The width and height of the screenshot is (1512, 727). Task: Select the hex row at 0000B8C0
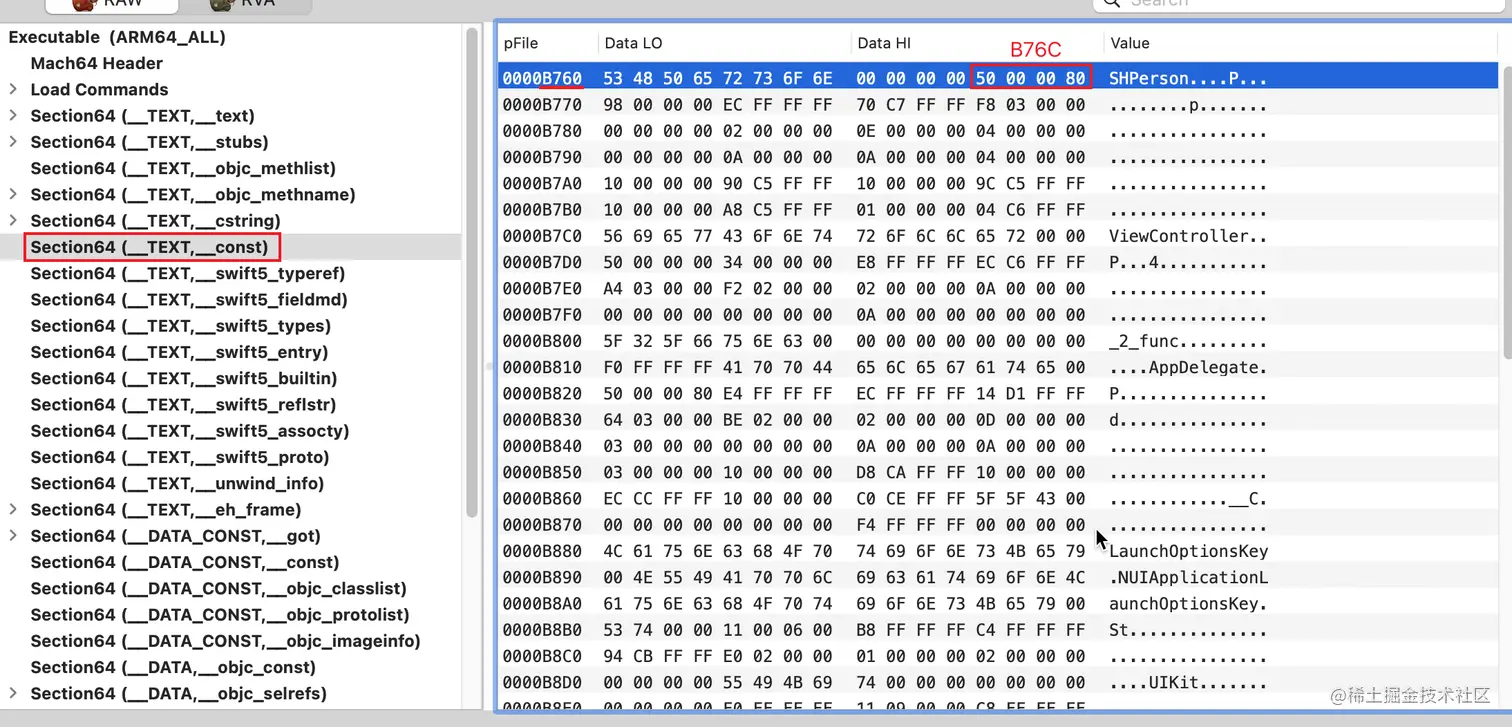[x=998, y=656]
